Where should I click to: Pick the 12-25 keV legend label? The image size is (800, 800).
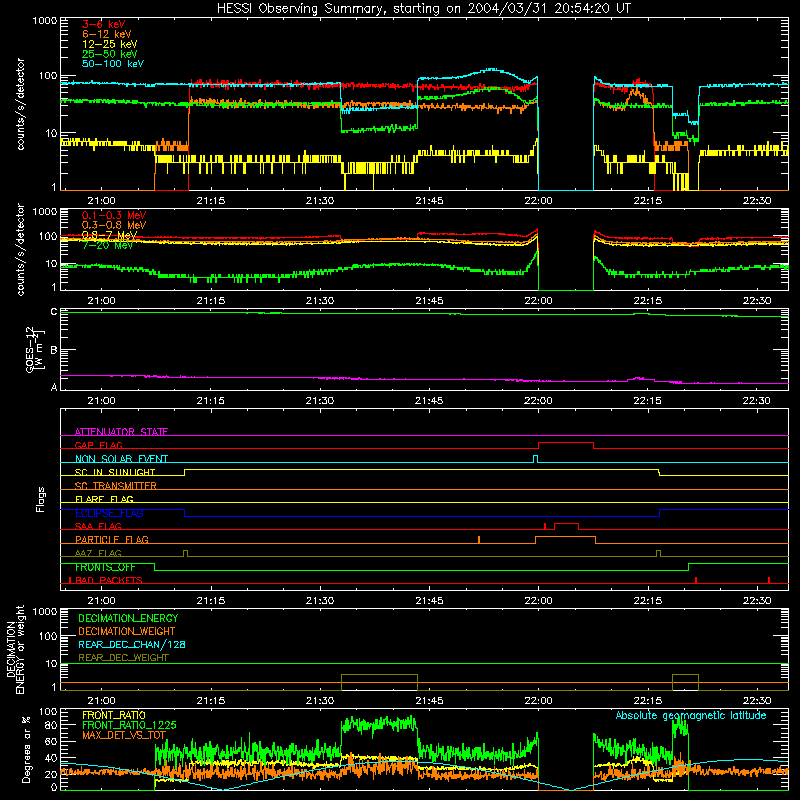[x=110, y=44]
